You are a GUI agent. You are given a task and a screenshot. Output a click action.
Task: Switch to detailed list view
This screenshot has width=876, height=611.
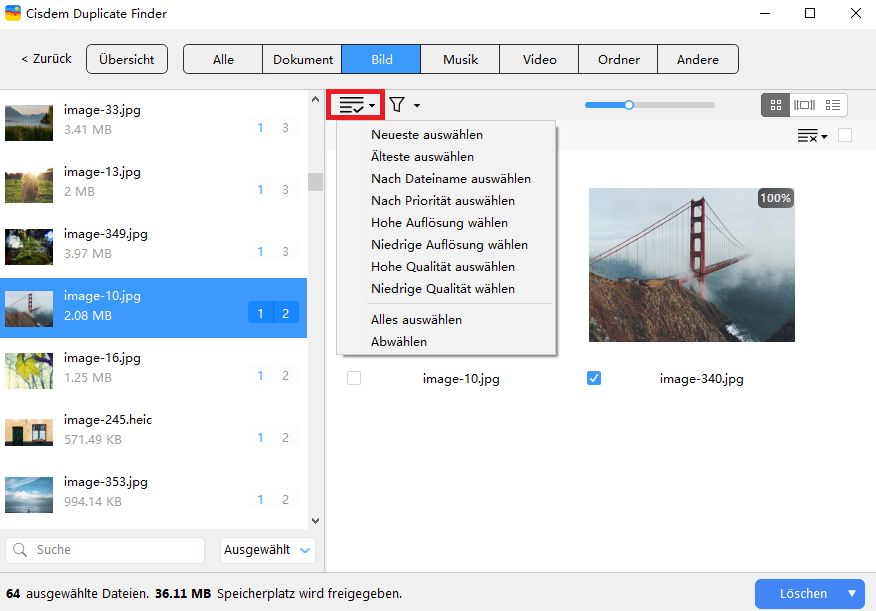833,105
